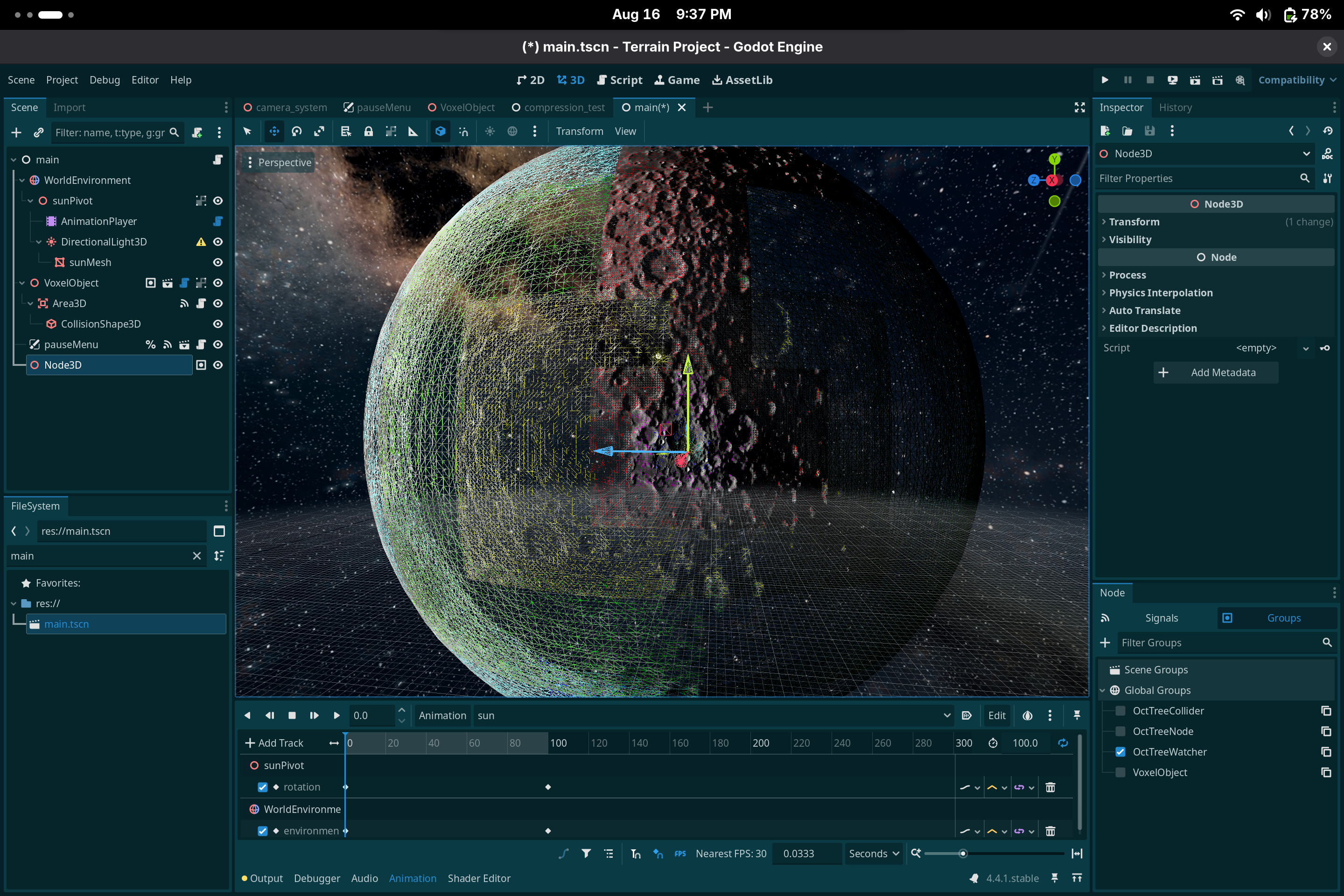Viewport: 1344px width, 896px height.
Task: Click the Add Metadata button
Action: (x=1215, y=372)
